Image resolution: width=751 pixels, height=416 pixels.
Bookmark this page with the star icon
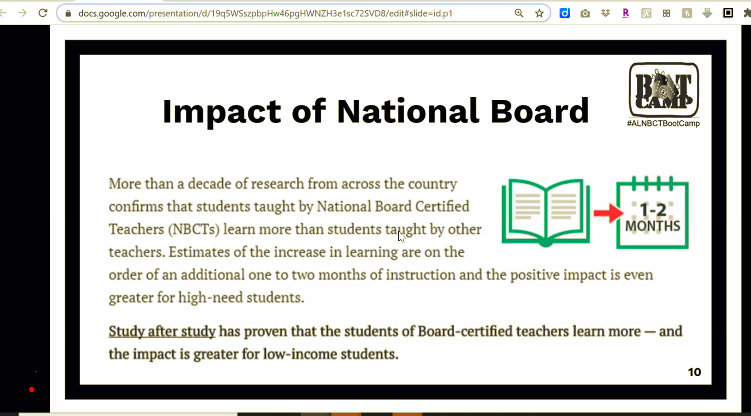coord(539,13)
